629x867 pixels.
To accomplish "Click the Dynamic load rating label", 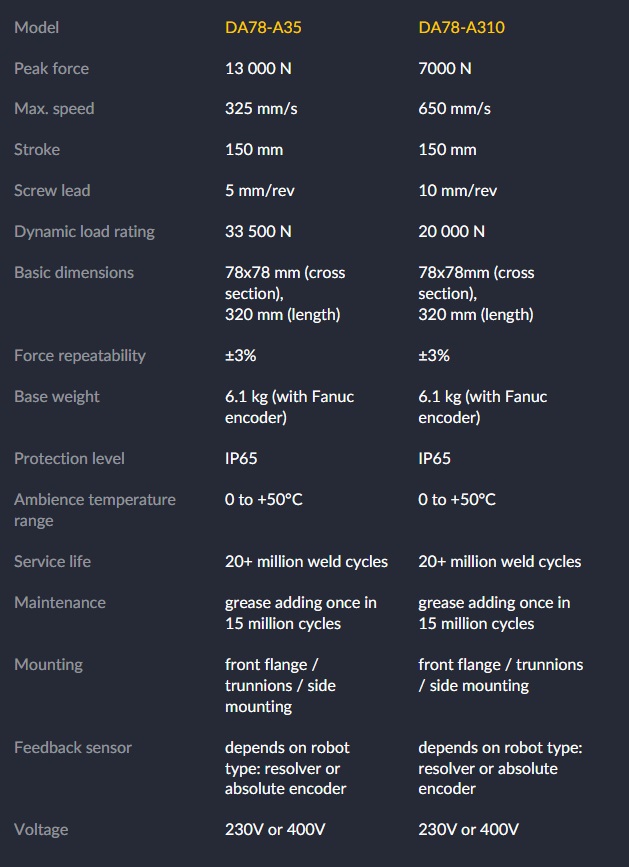I will click(x=84, y=231).
